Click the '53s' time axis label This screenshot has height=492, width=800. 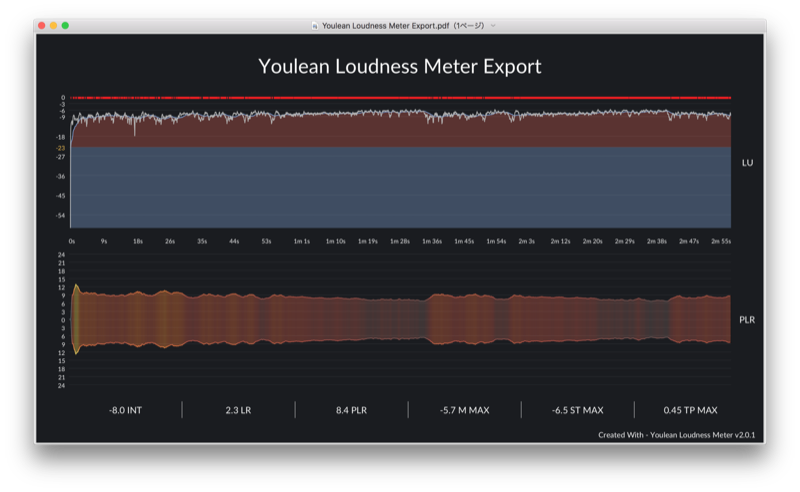click(266, 241)
